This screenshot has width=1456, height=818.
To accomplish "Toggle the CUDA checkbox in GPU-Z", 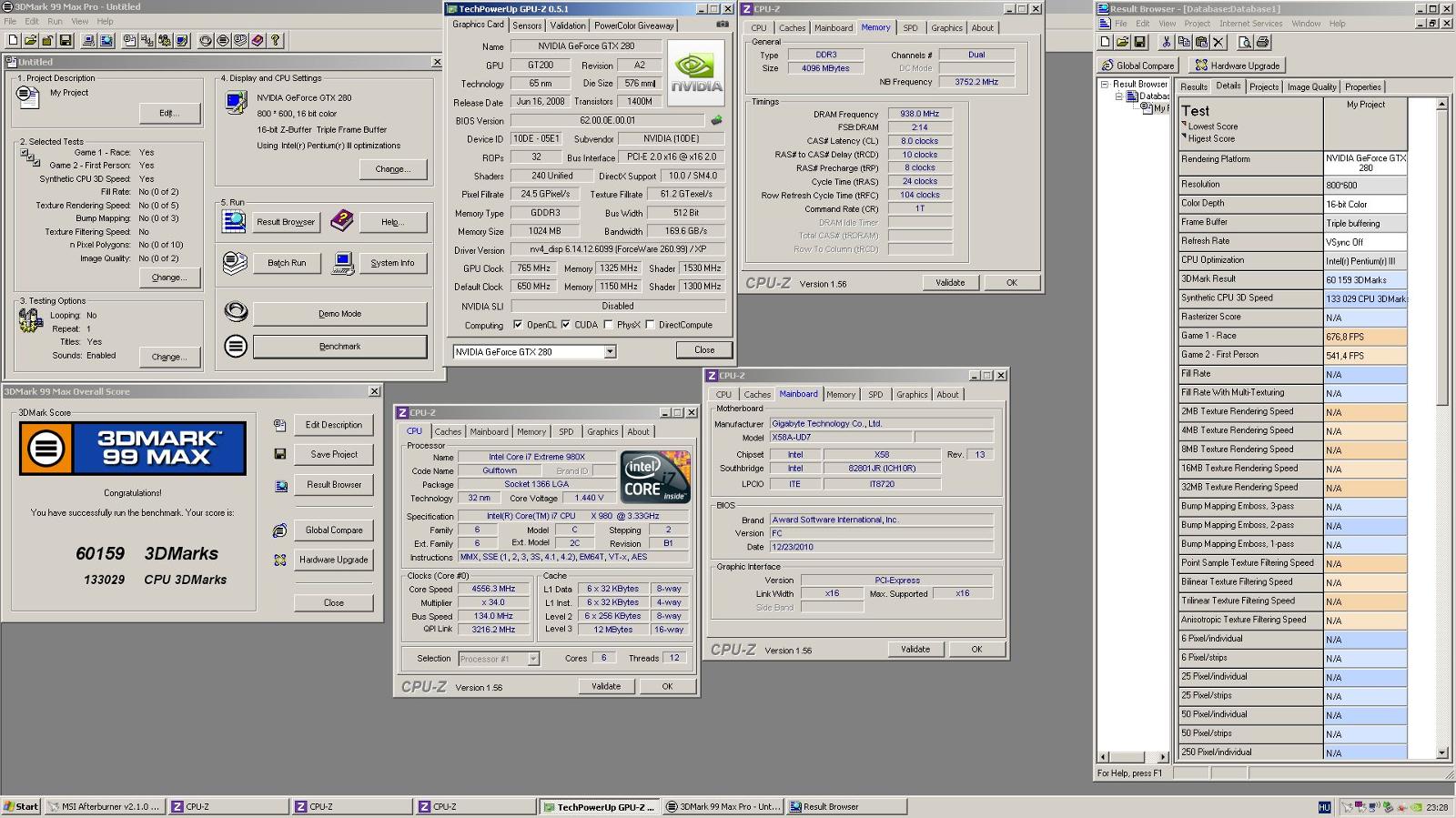I will click(x=566, y=325).
